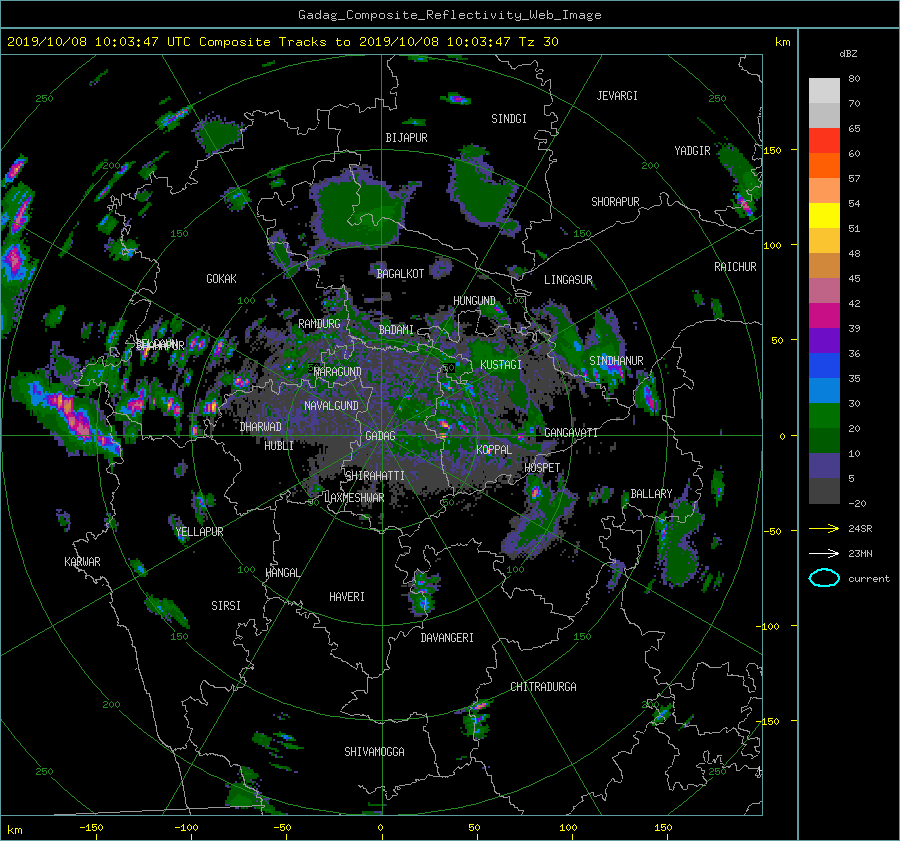
Task: Choose the magenta 39-42 dBZ swatch
Action: [824, 316]
